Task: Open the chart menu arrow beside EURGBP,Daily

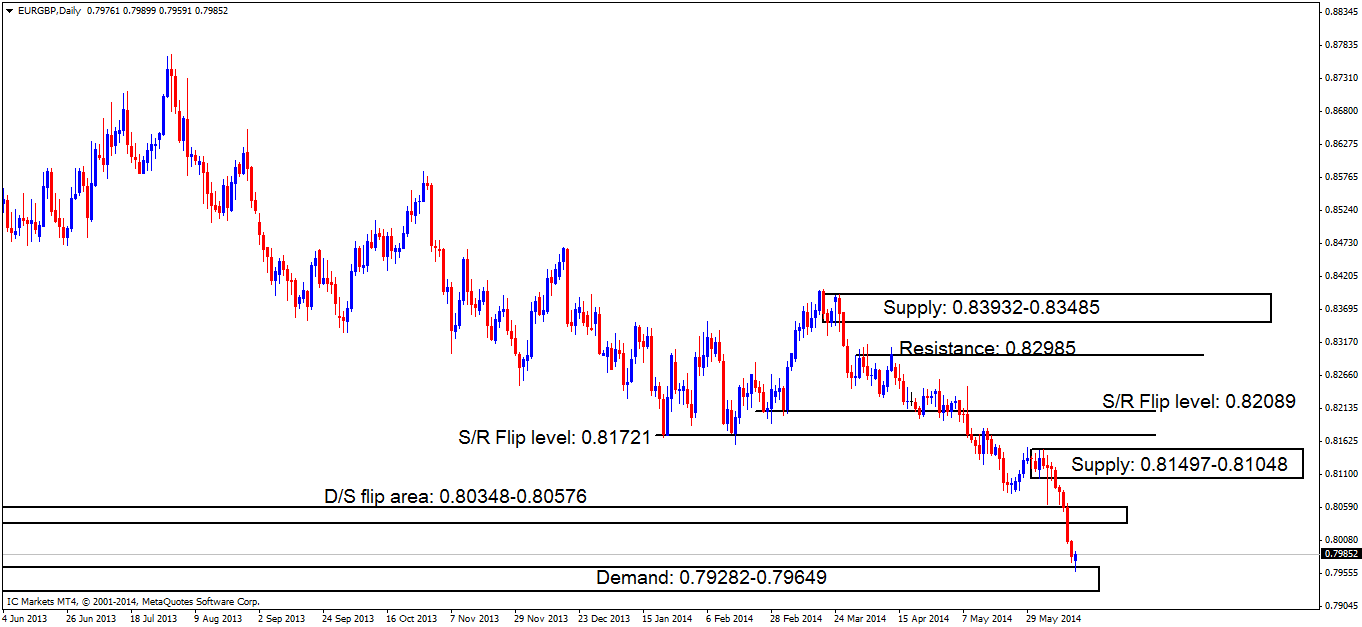Action: tap(8, 13)
